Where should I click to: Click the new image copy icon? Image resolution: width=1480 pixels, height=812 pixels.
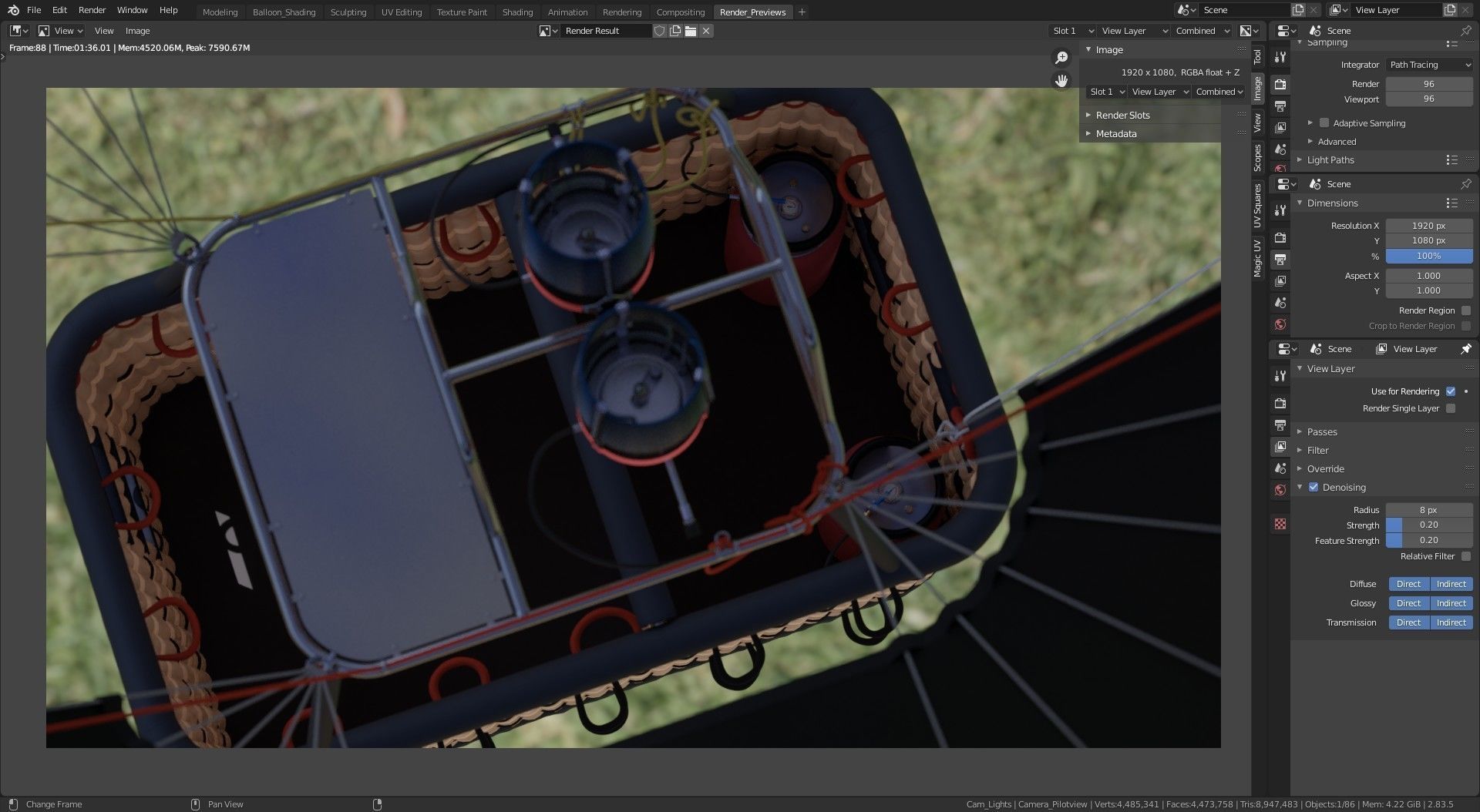point(675,31)
